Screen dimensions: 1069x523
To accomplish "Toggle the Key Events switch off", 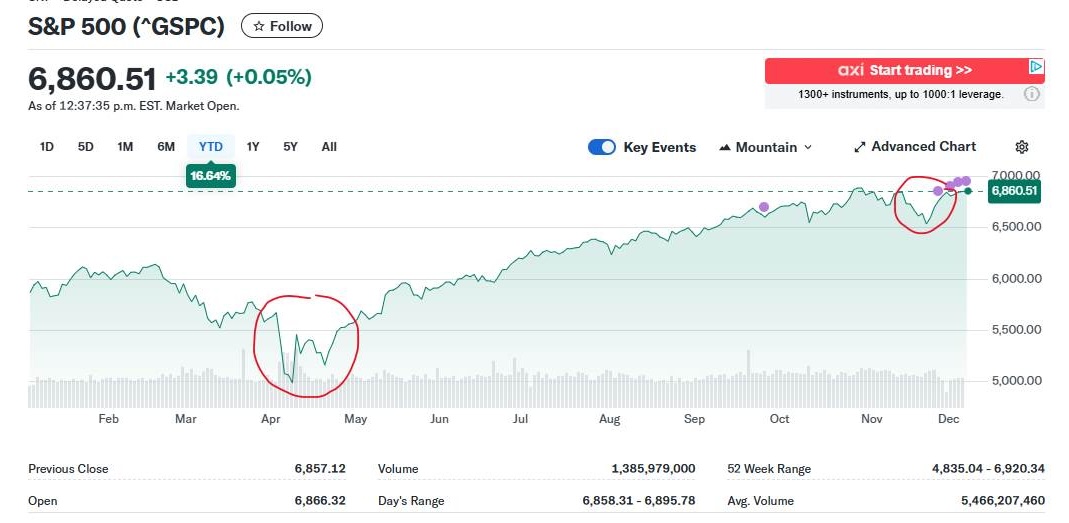I will click(x=602, y=147).
